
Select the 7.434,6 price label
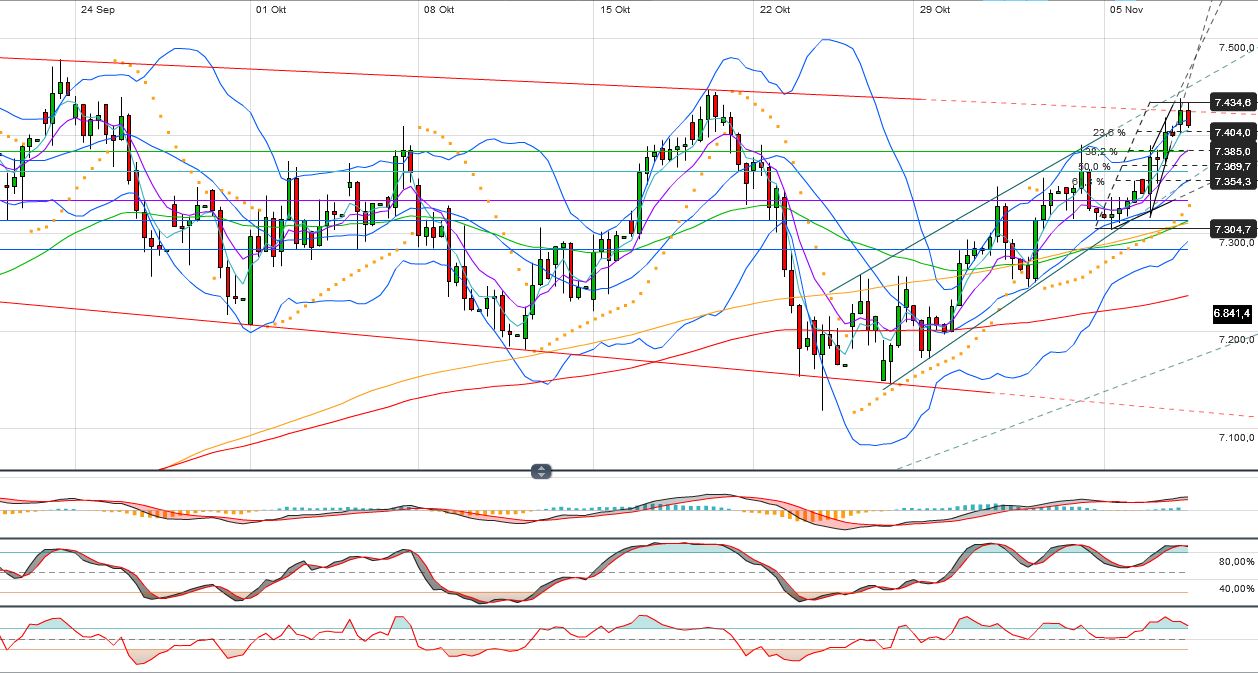tap(1232, 103)
